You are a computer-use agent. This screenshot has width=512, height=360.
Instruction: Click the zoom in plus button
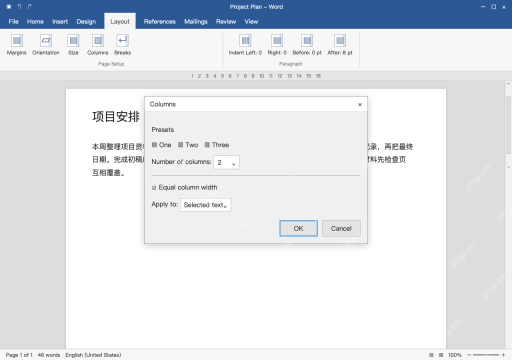[x=503, y=355]
